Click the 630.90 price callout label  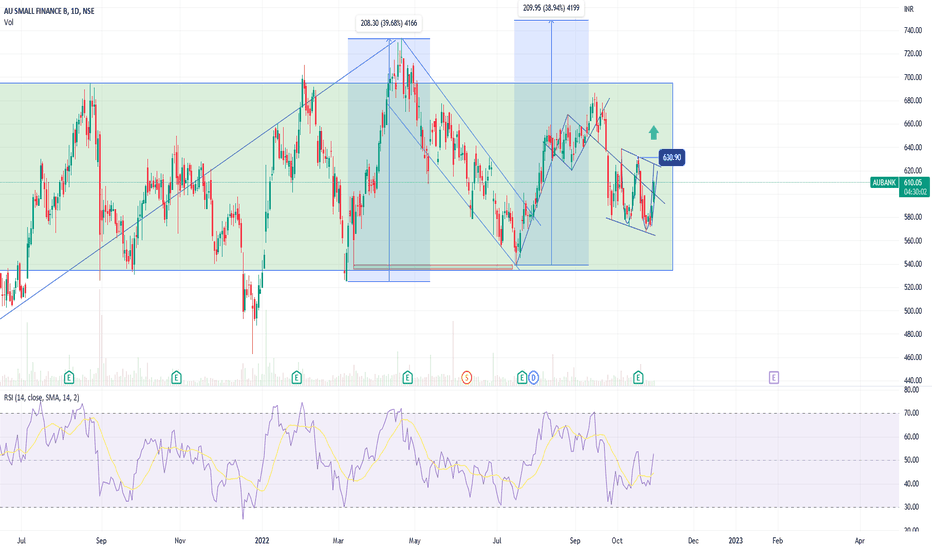(672, 158)
